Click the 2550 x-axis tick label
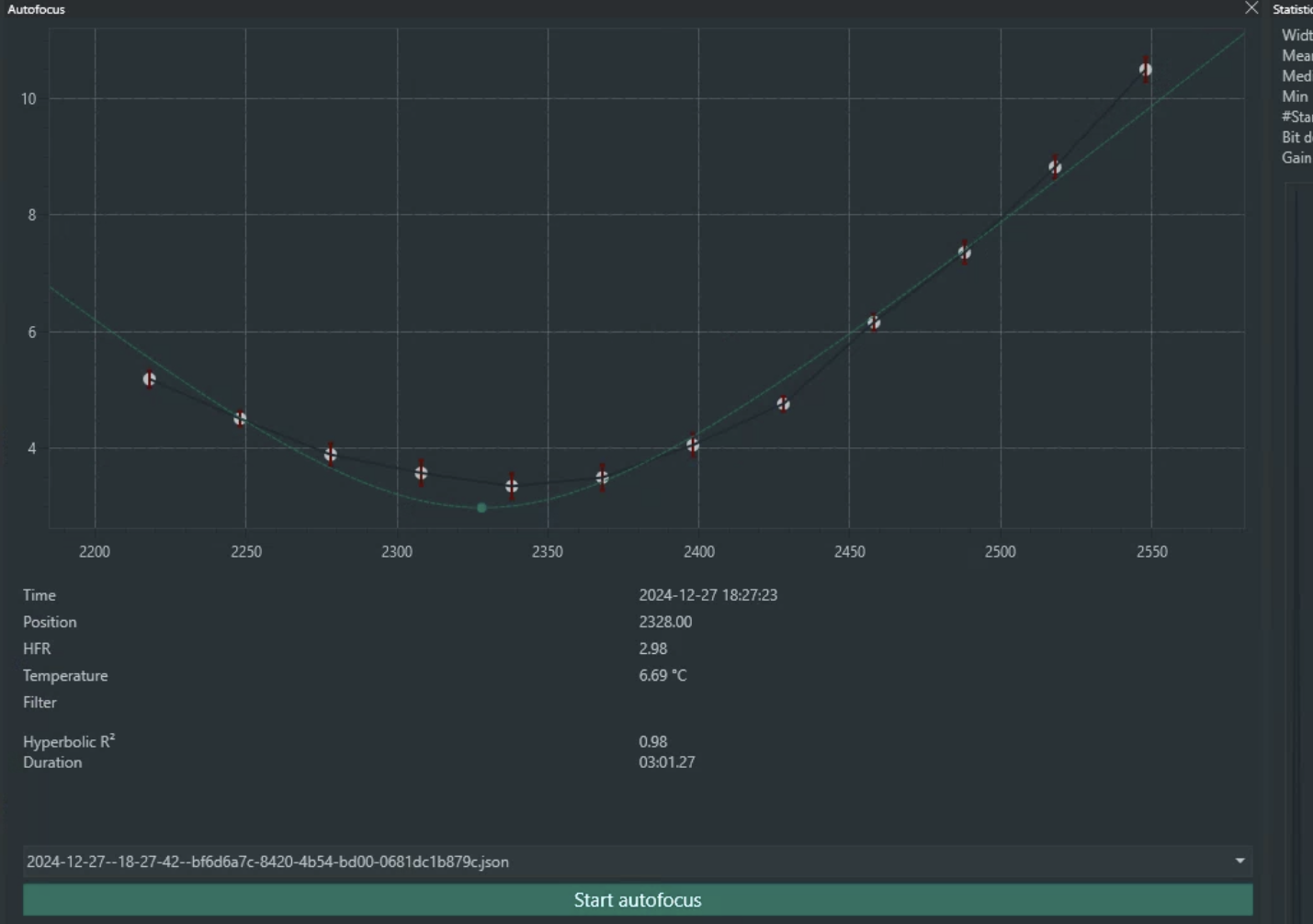This screenshot has height=924, width=1313. point(1152,552)
